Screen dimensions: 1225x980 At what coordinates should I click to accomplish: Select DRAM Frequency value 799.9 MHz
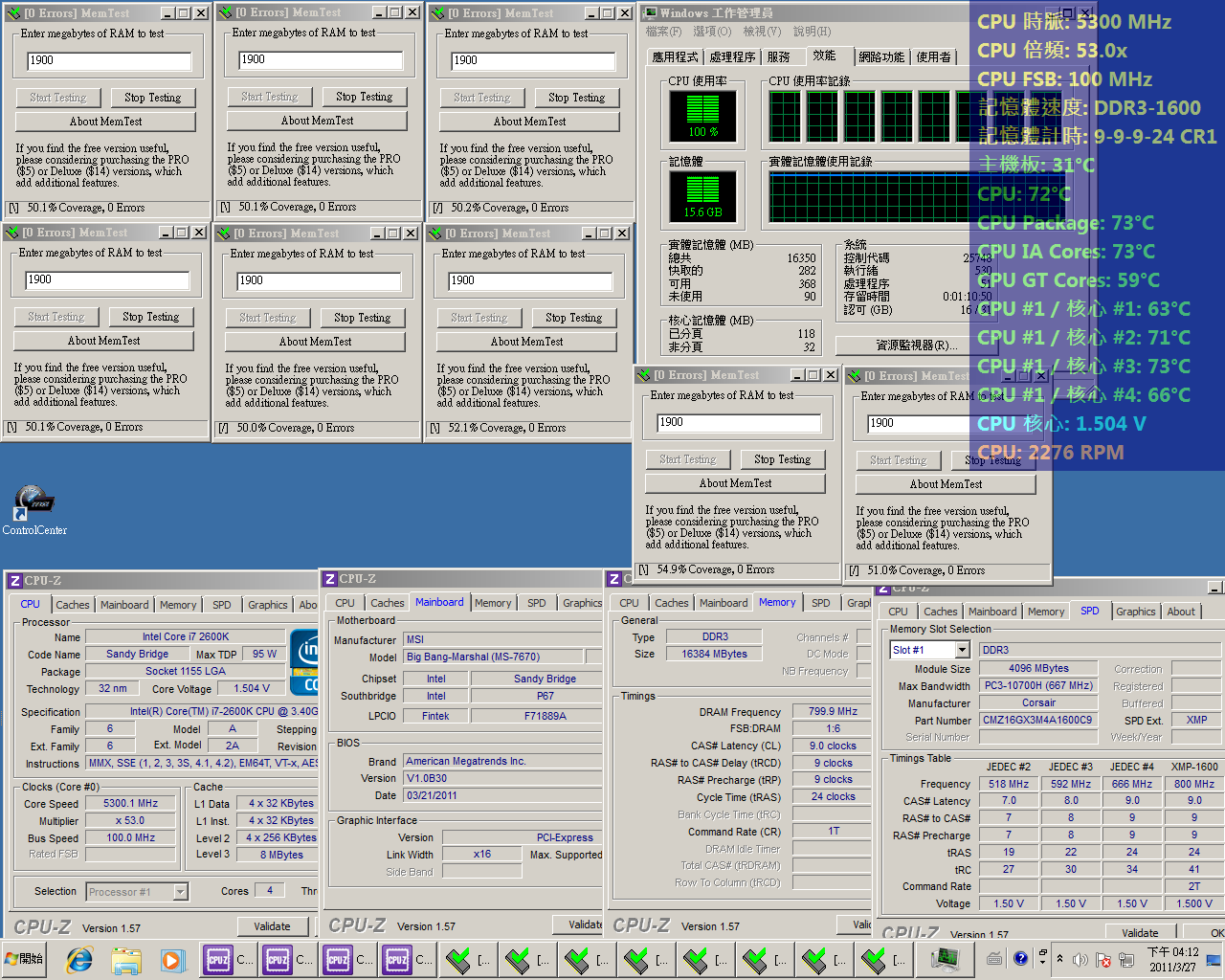pos(833,711)
